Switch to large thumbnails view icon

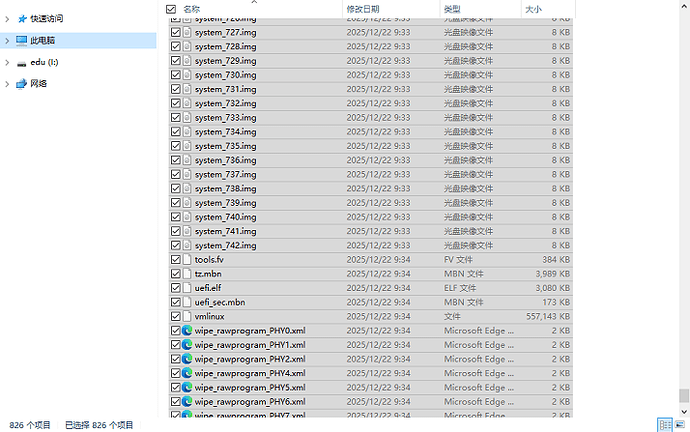(x=680, y=425)
